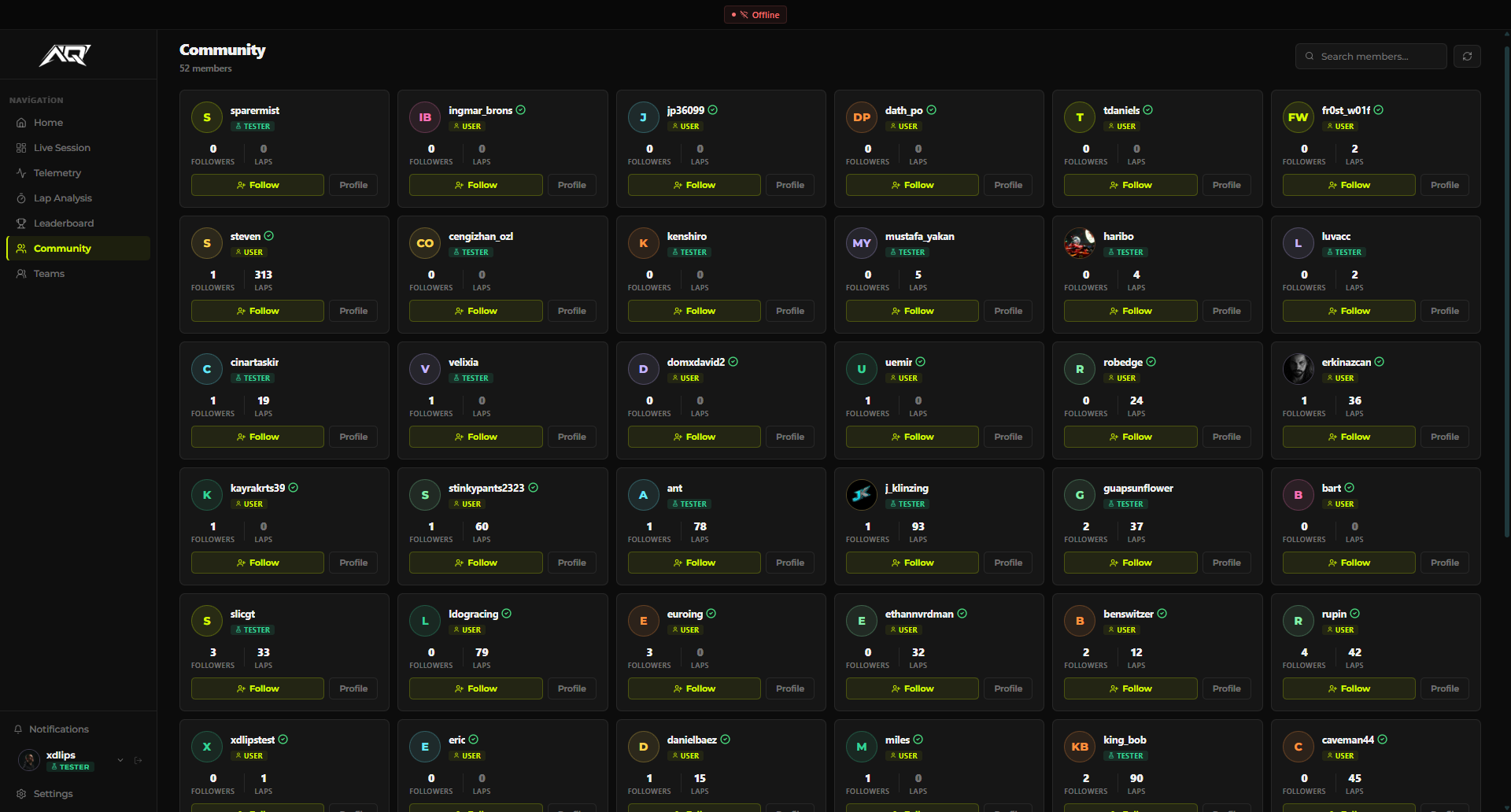The height and width of the screenshot is (812, 1511).
Task: Click the username kayrakrts39
Action: coord(257,488)
